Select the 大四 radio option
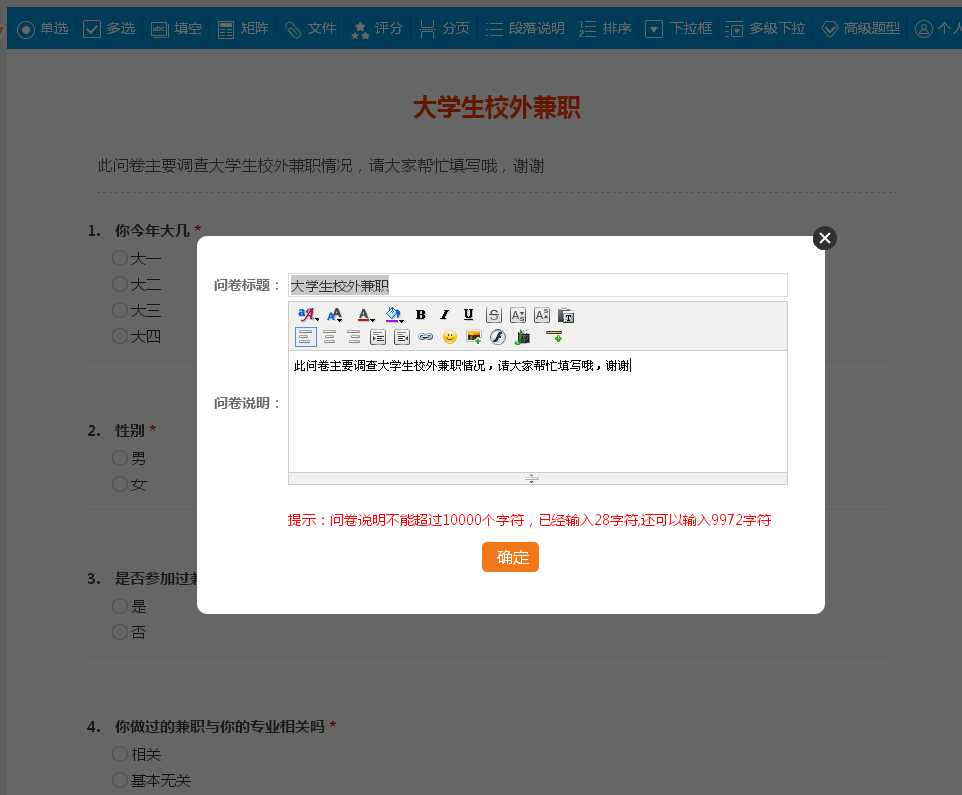 click(x=120, y=336)
